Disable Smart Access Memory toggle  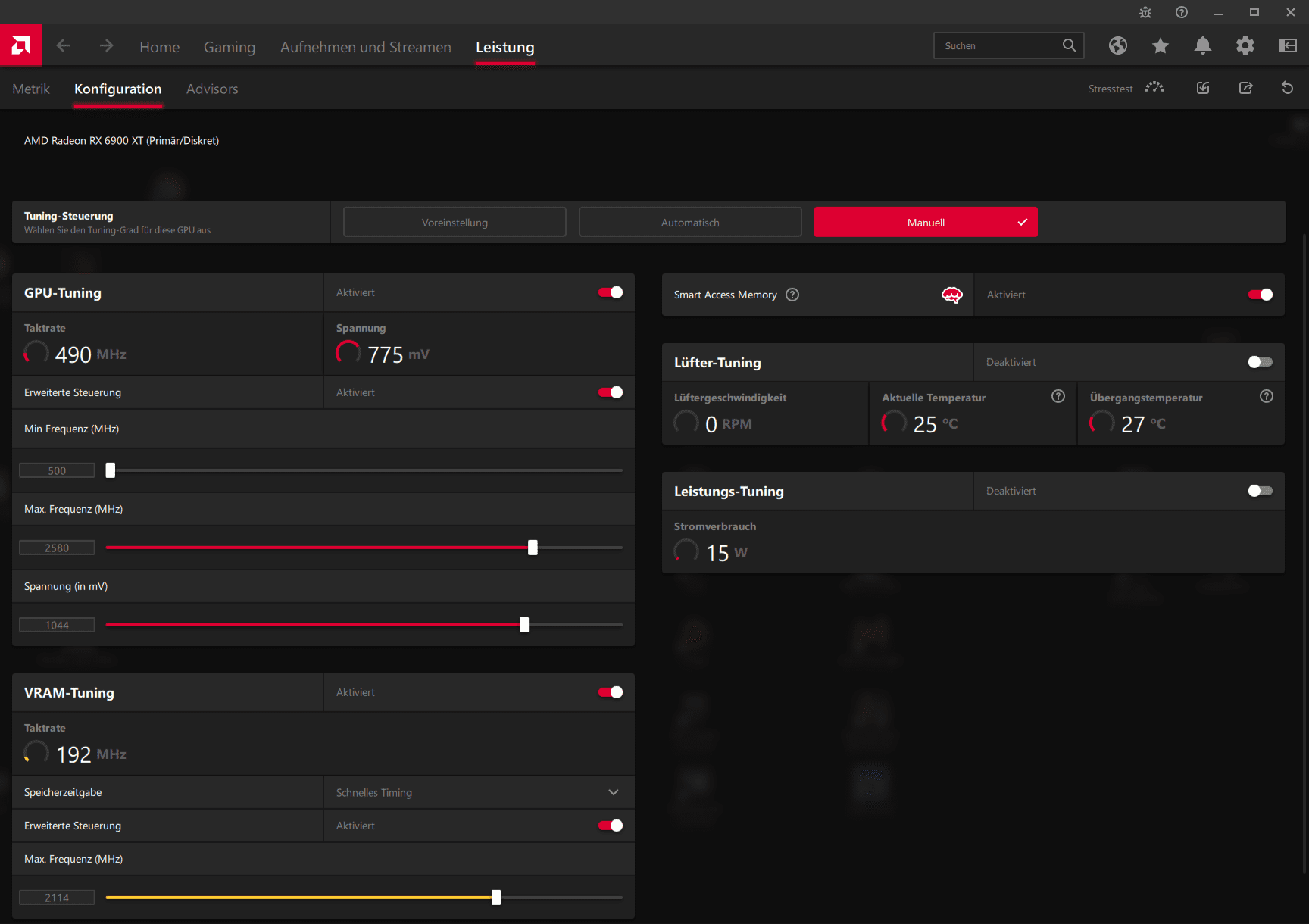1261,295
